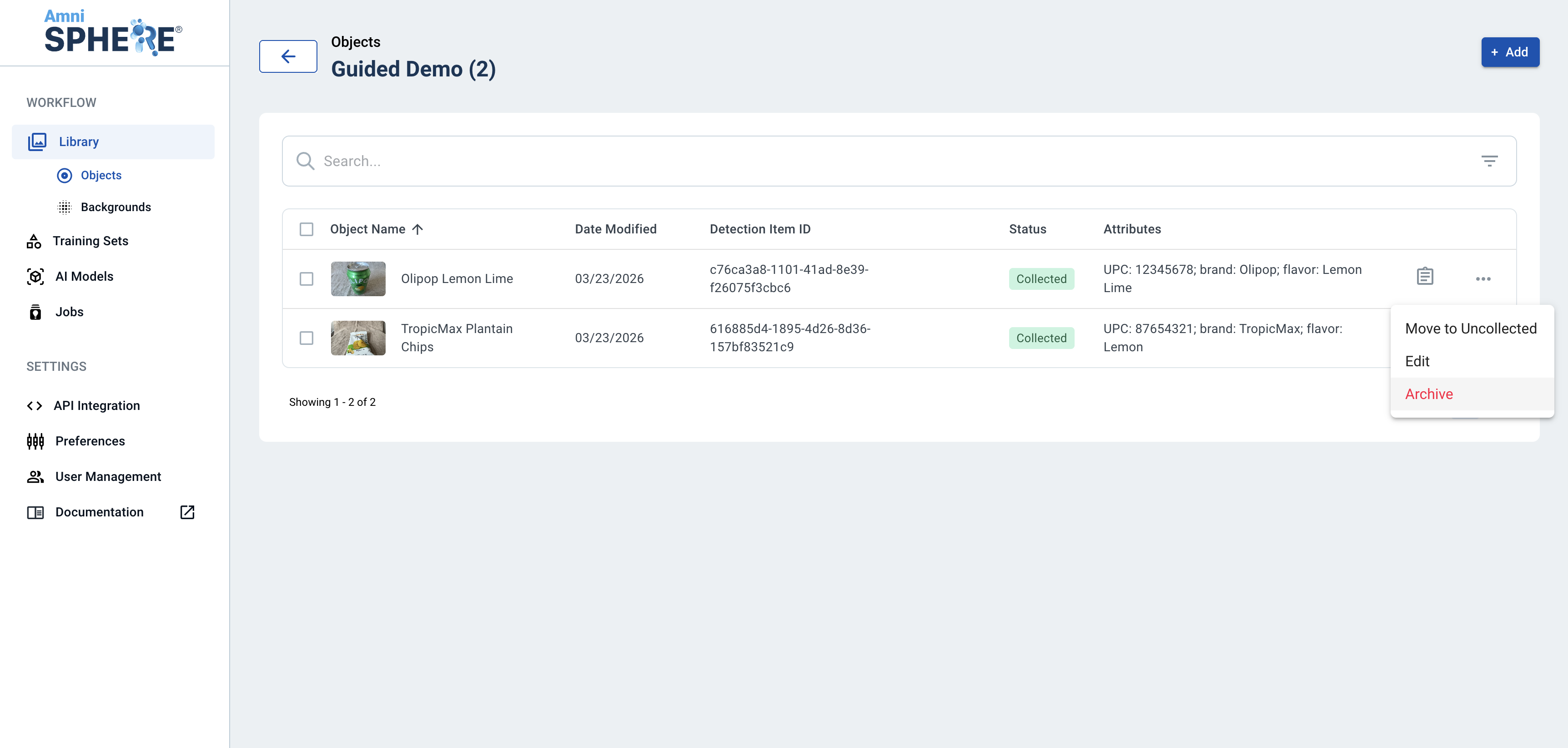Go to AI Models section
The width and height of the screenshot is (1568, 748).
(84, 277)
